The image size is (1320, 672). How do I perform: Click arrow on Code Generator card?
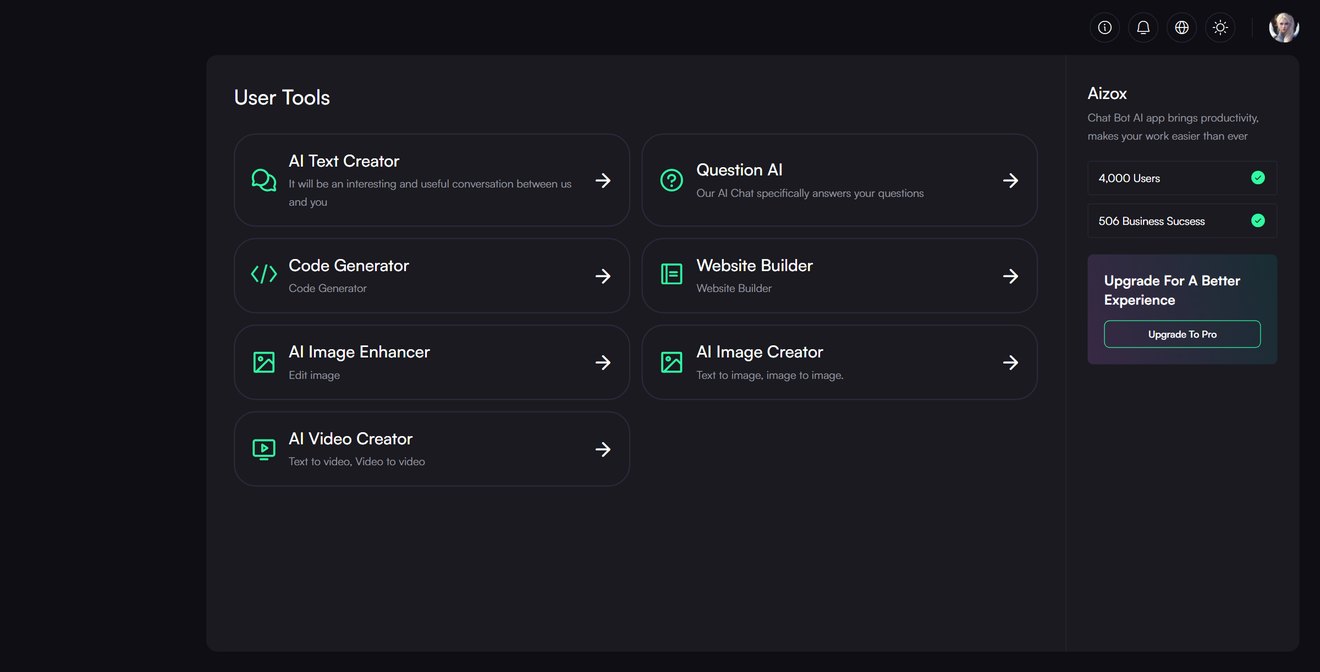[x=603, y=276]
